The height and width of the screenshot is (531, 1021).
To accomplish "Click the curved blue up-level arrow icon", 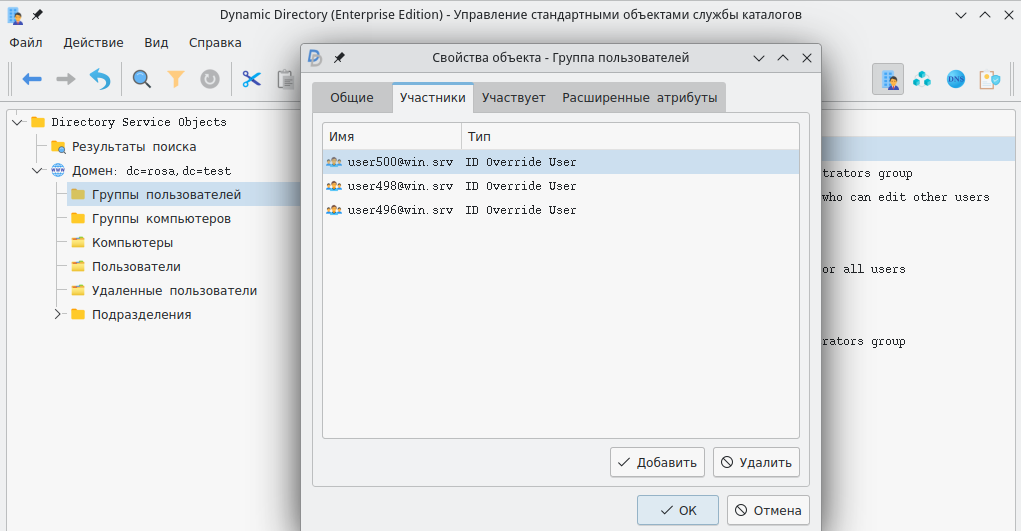I will tap(100, 79).
